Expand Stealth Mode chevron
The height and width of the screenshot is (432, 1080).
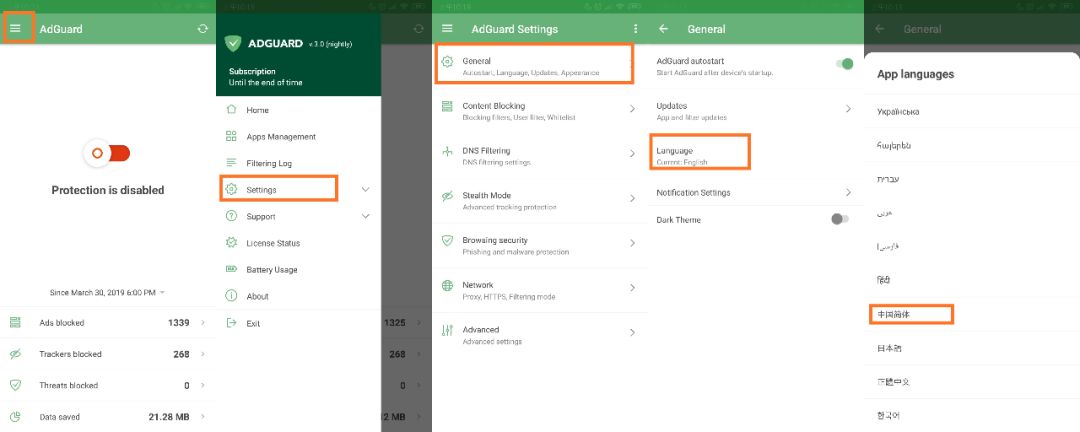pyautogui.click(x=632, y=198)
